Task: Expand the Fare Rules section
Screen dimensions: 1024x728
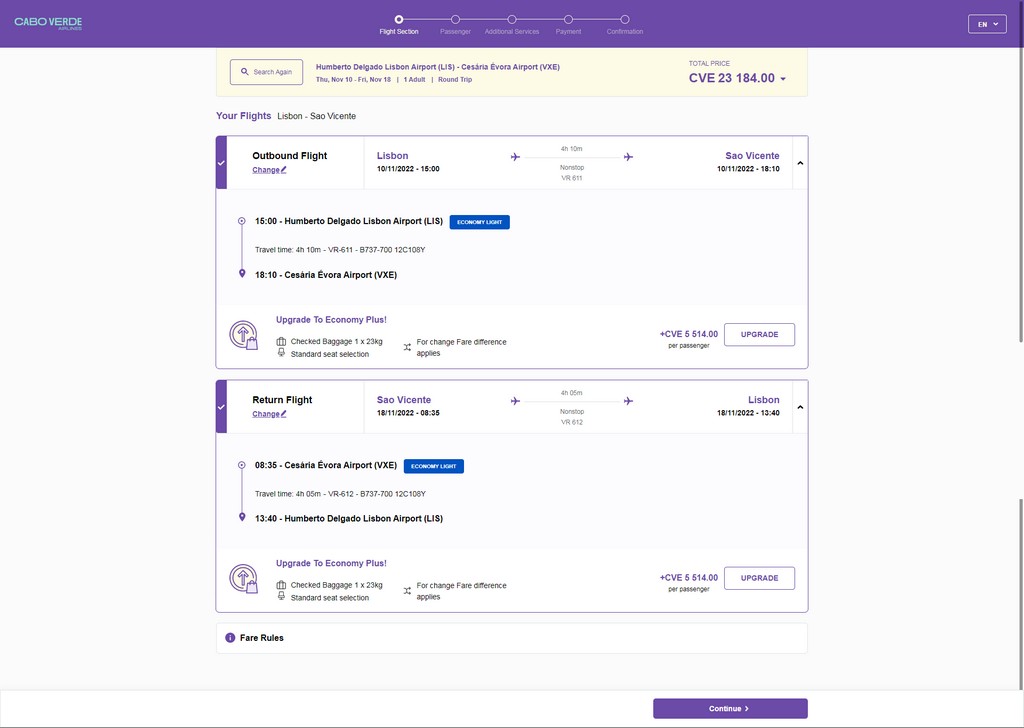Action: (512, 638)
